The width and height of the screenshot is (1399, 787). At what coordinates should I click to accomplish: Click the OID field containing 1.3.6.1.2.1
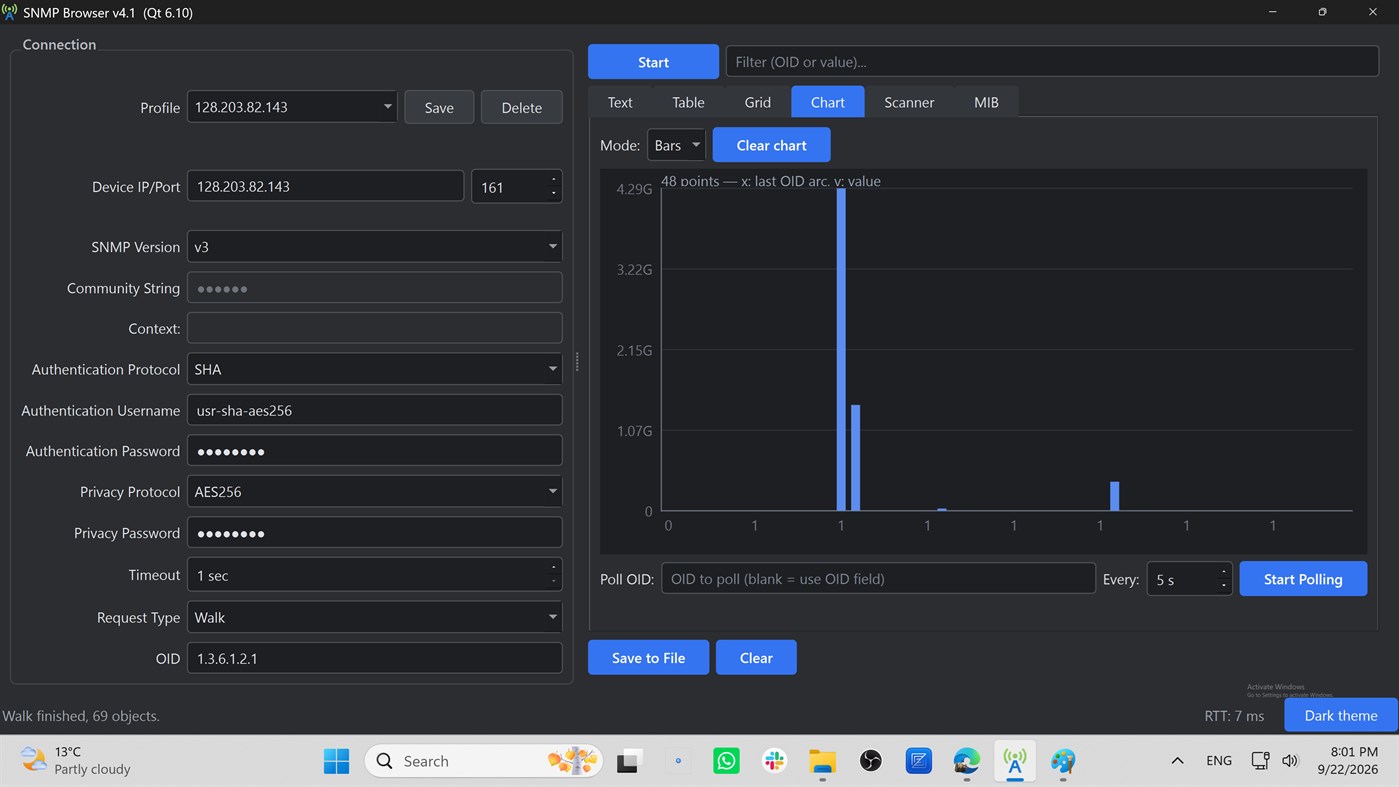click(x=374, y=658)
